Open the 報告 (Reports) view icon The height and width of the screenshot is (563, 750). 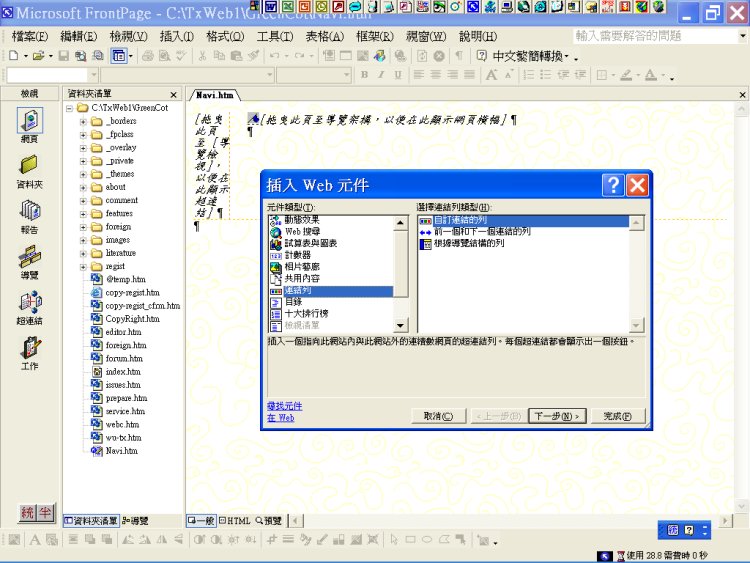(x=29, y=214)
